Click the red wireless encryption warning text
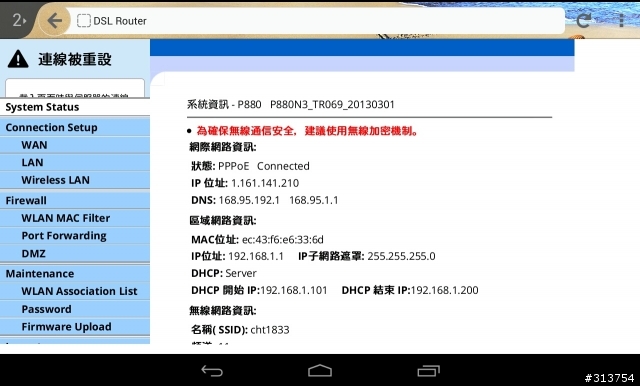 (307, 131)
